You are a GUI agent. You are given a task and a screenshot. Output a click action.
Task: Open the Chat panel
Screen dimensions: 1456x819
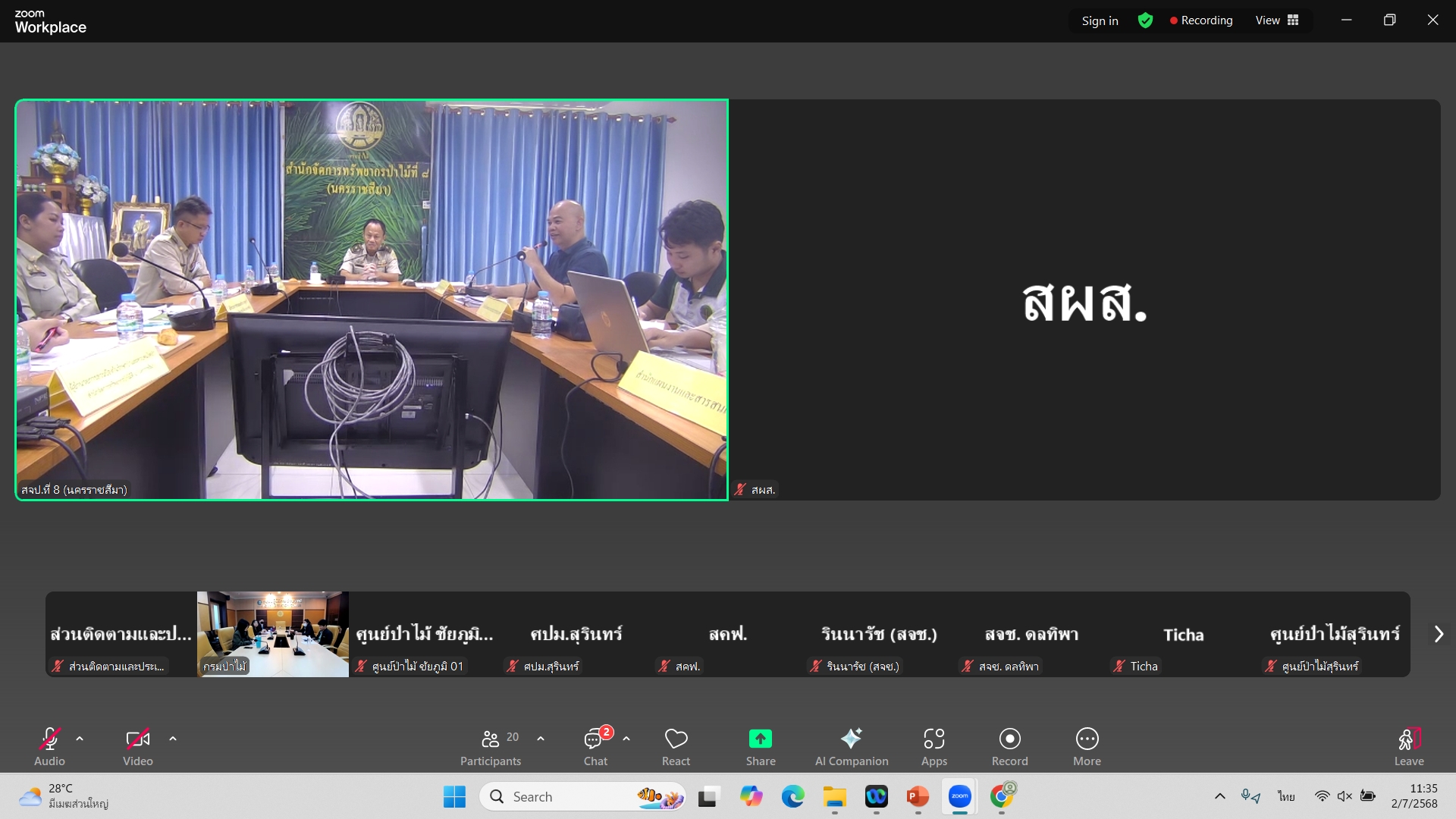pyautogui.click(x=596, y=746)
